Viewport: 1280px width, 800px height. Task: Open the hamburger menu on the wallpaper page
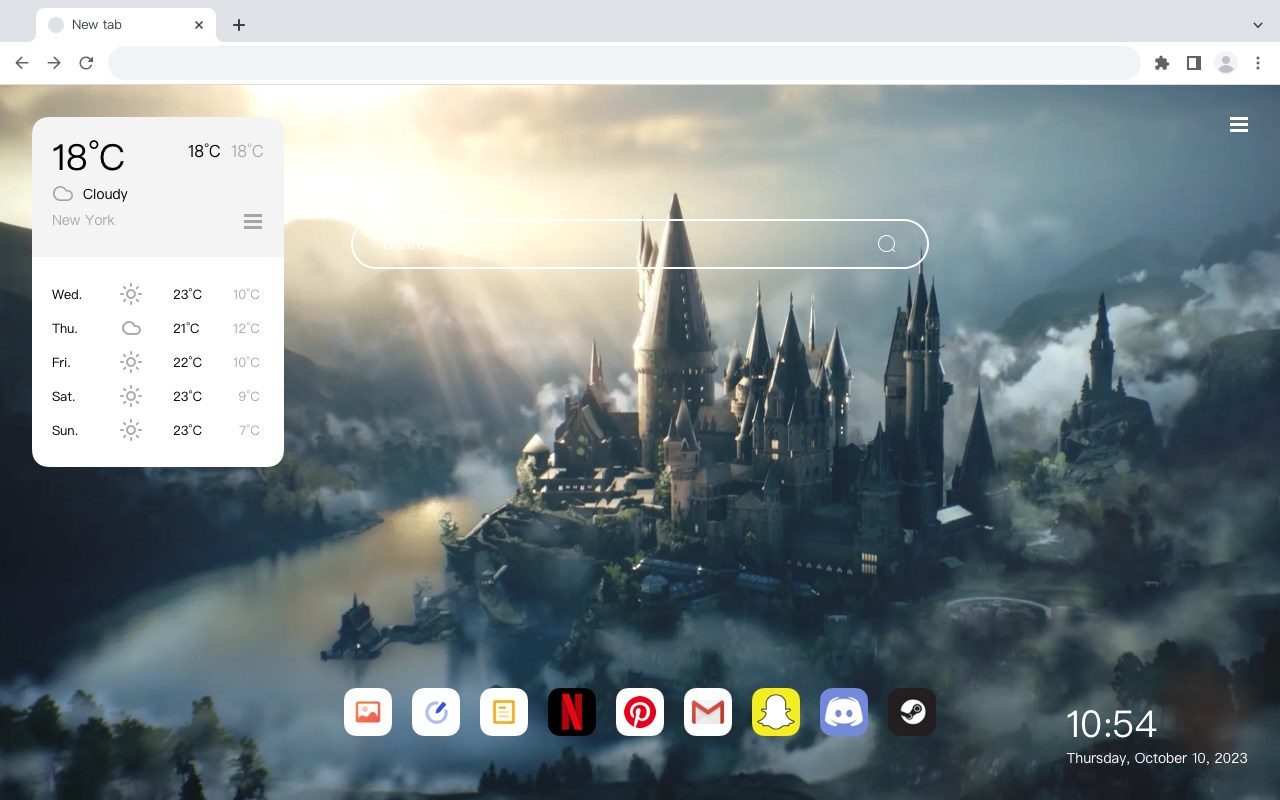1239,125
